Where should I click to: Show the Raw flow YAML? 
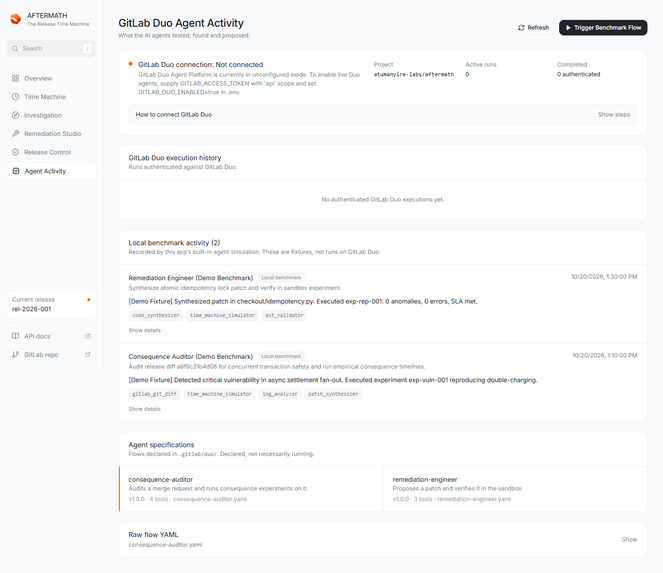(x=629, y=540)
